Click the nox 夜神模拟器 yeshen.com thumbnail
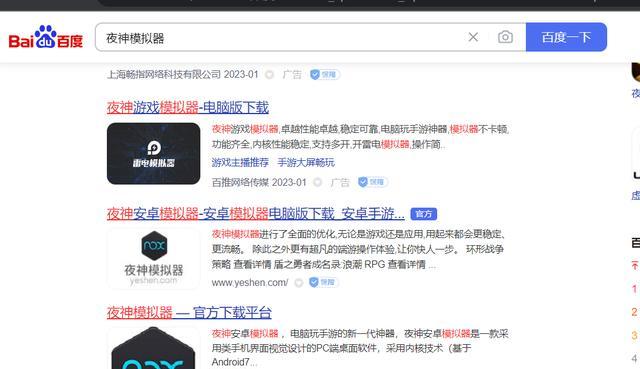 (x=153, y=259)
